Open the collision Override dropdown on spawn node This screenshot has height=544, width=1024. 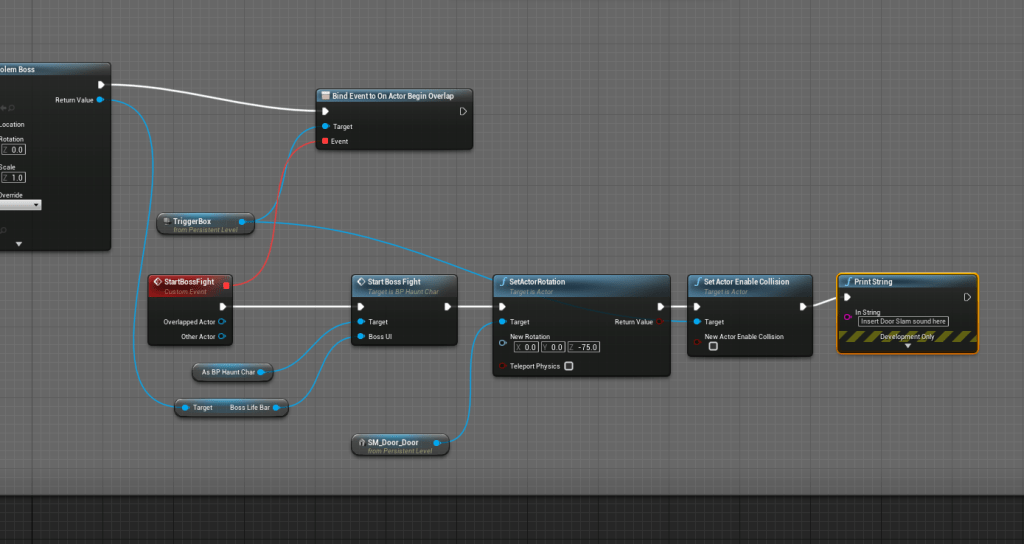click(20, 205)
